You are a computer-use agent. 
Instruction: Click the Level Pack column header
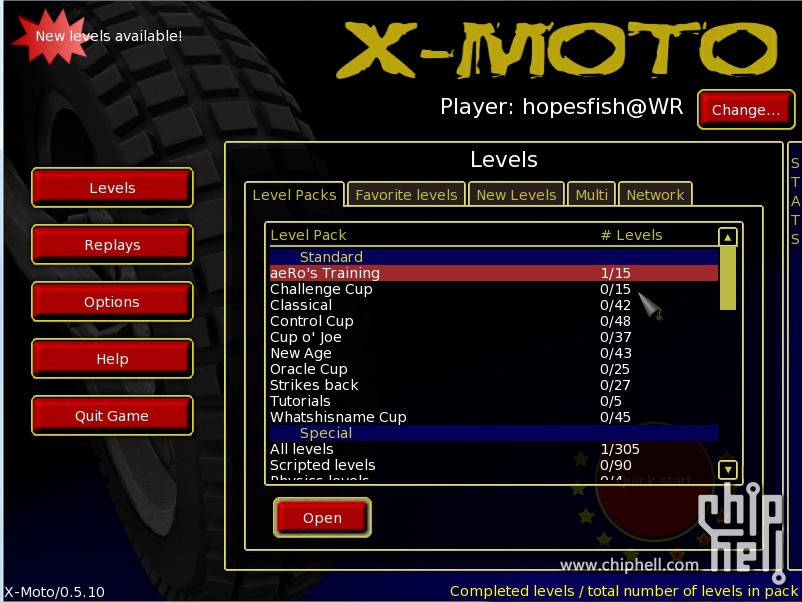[x=308, y=235]
